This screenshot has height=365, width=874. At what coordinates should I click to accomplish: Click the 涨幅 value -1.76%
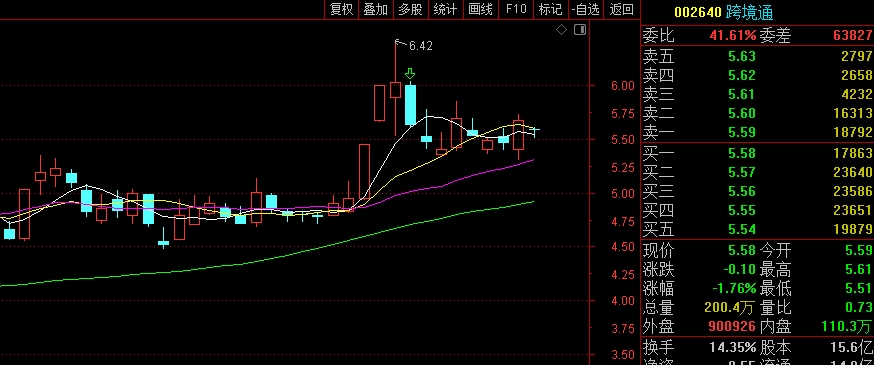click(734, 289)
